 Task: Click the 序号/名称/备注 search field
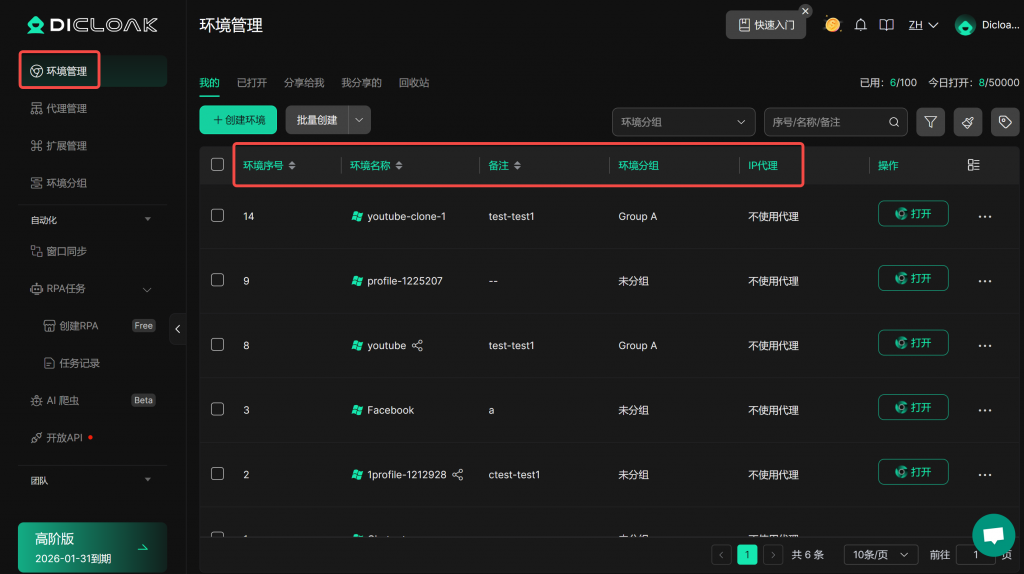click(825, 122)
